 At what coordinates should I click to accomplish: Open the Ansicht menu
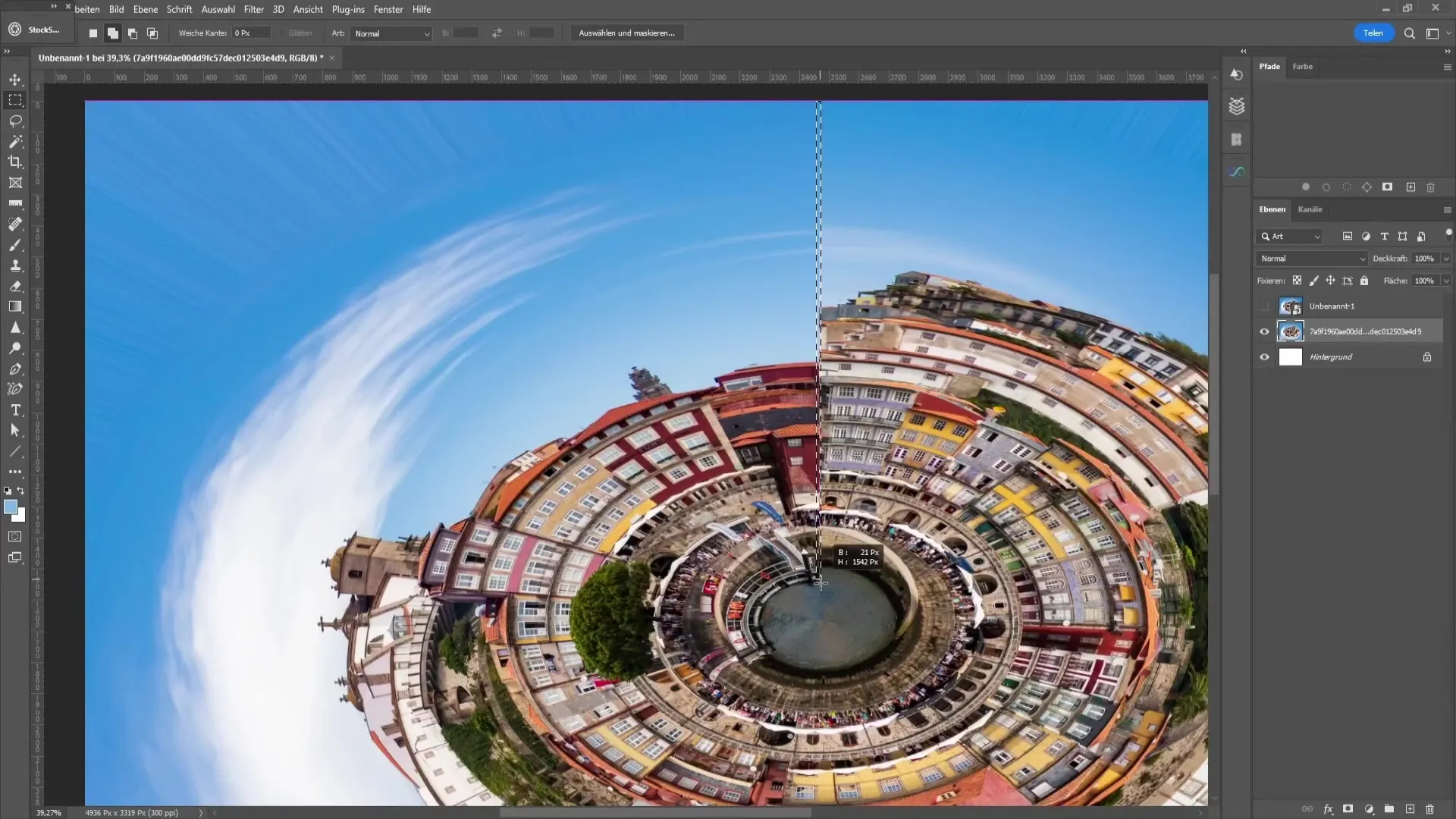point(308,9)
